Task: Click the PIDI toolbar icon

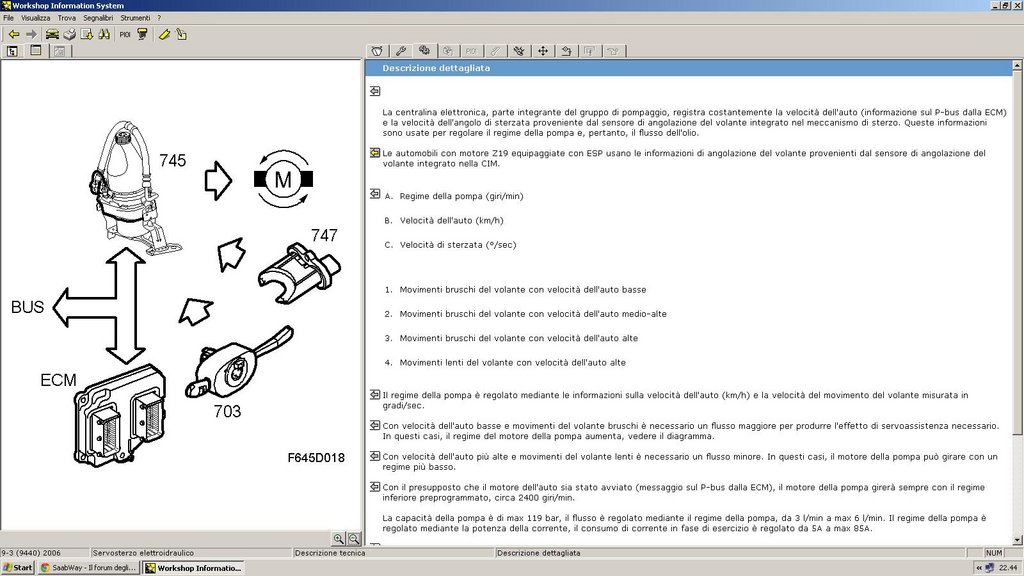Action: click(125, 34)
